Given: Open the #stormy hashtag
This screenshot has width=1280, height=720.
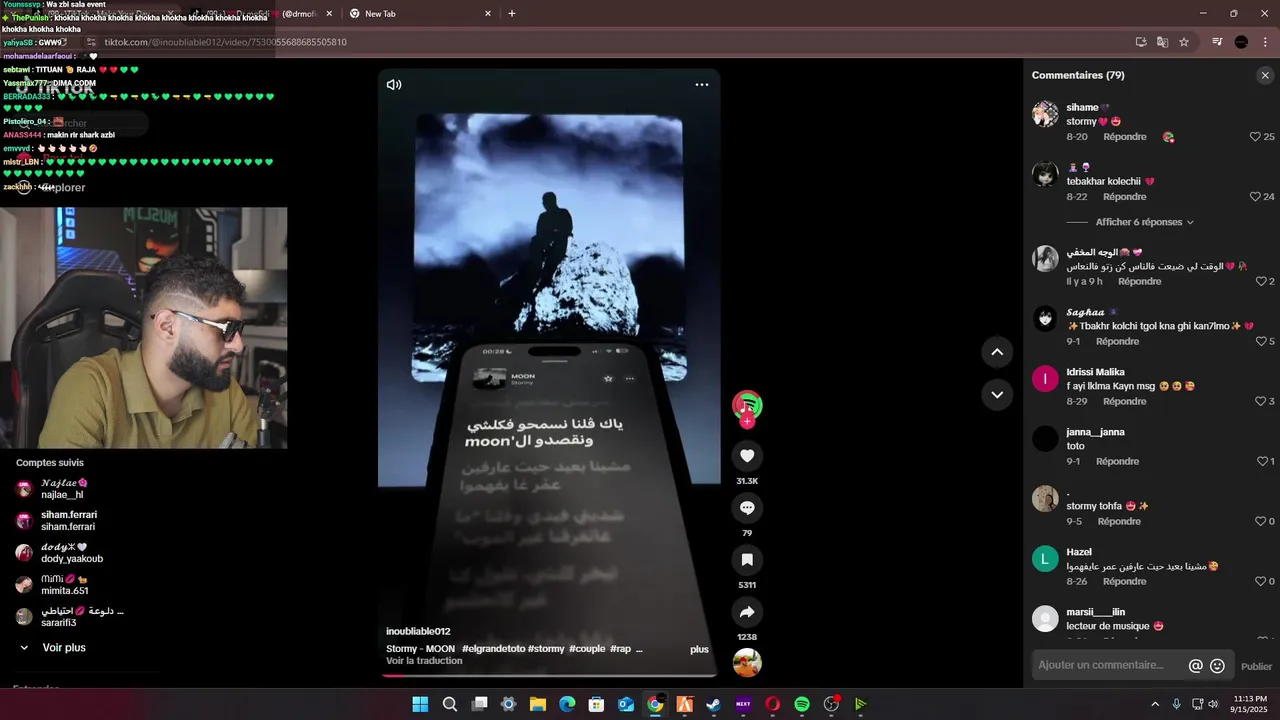Looking at the screenshot, I should point(546,649).
